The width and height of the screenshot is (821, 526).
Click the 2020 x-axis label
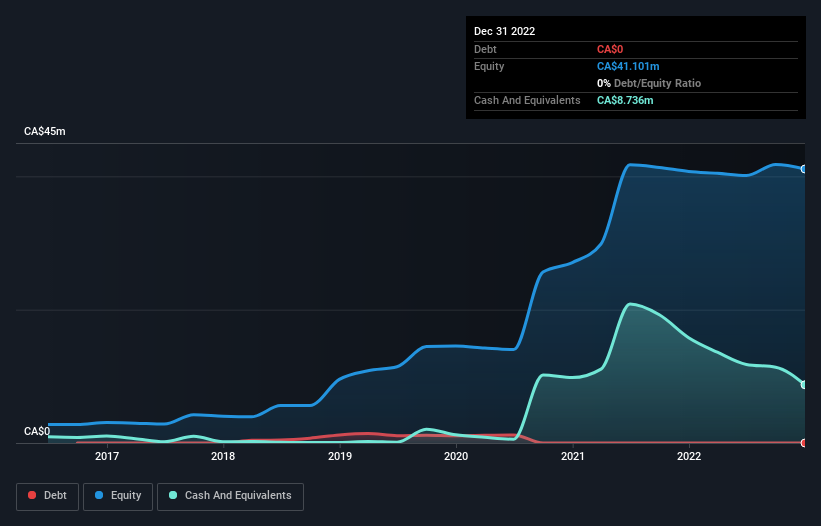point(456,456)
